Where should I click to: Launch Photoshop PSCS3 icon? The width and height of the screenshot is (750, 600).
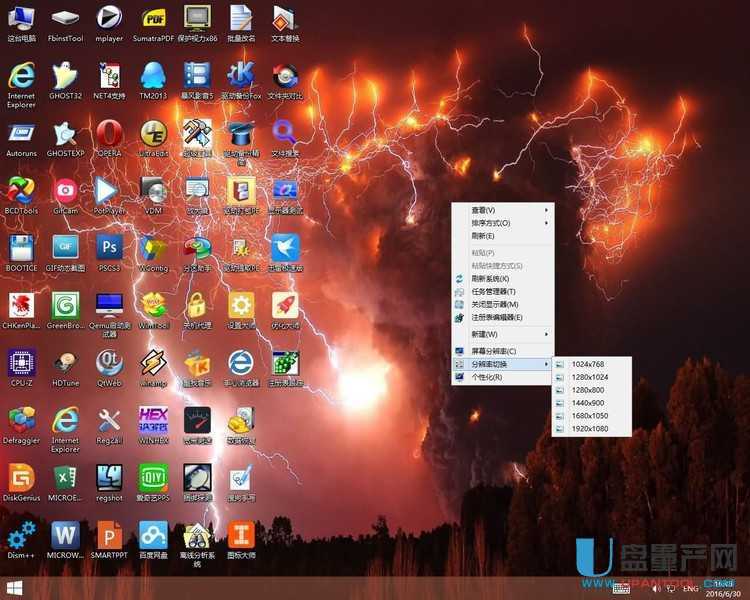109,254
